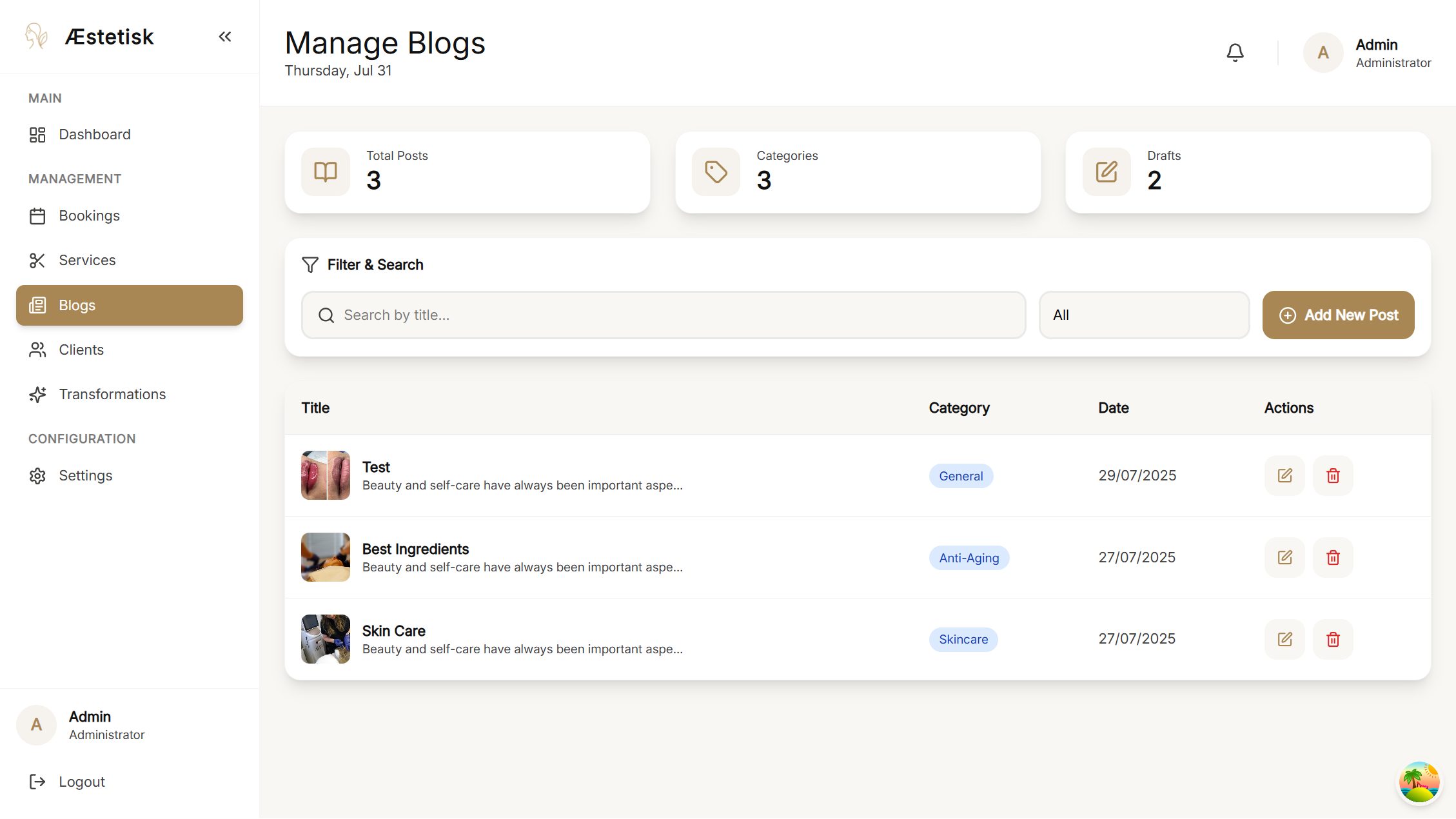Open the notifications bell icon

[1235, 52]
